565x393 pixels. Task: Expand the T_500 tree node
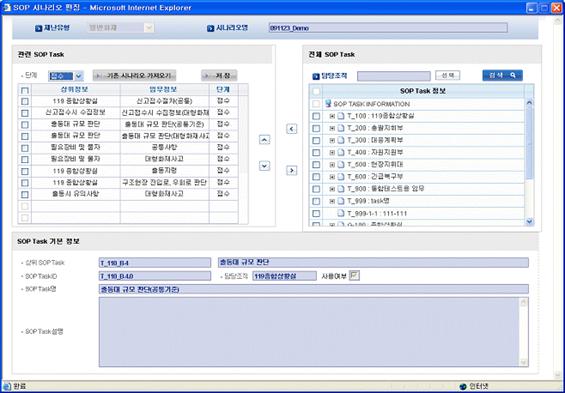(x=332, y=165)
